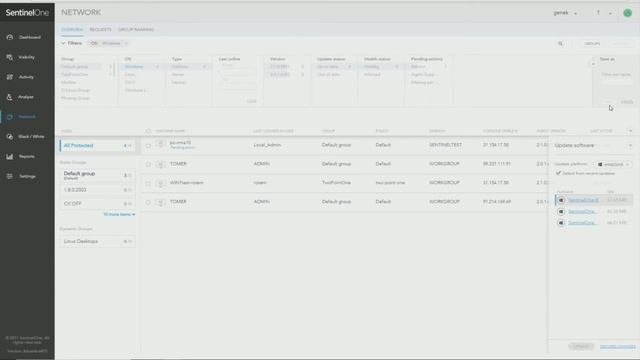Click the Groups button

[x=592, y=44]
